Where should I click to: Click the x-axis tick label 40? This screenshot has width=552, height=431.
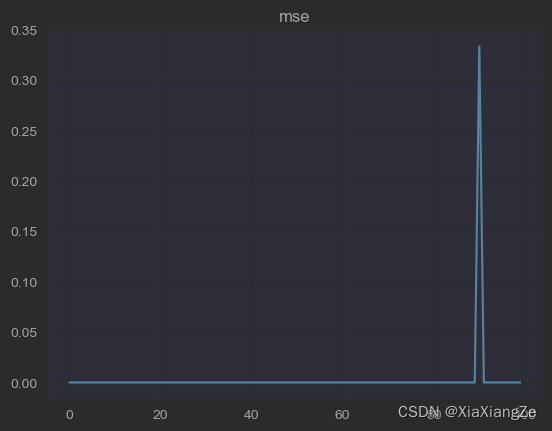pos(251,415)
